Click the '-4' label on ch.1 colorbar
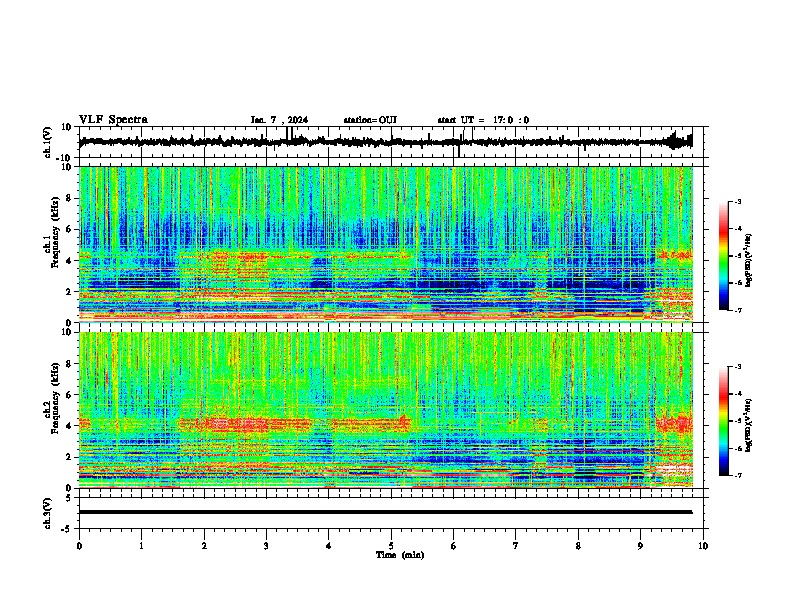Viewport: 792px width, 612px height. (x=737, y=229)
